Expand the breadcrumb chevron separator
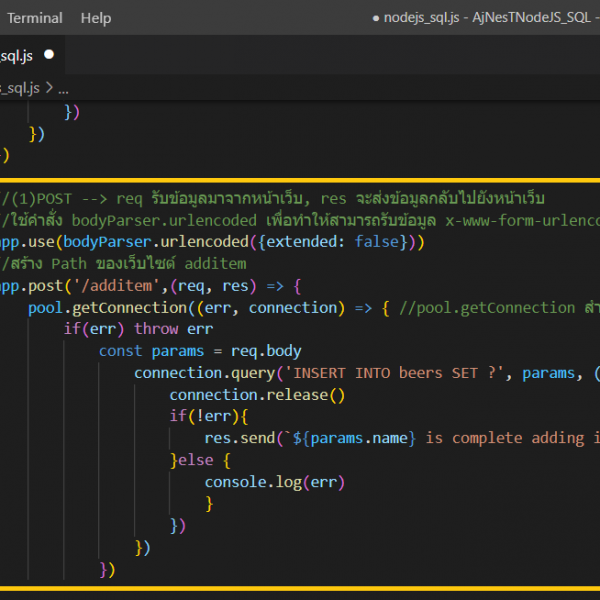The width and height of the screenshot is (600, 600). coord(49,88)
